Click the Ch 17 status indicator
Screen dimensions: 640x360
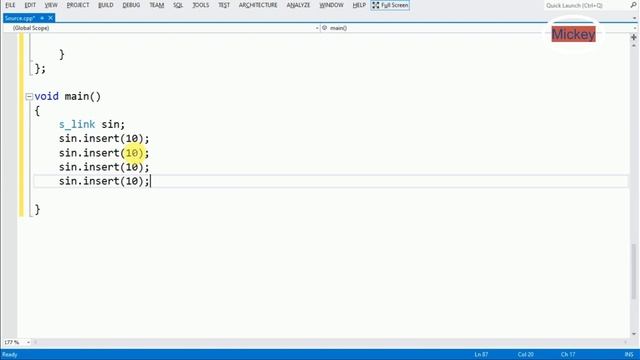(x=568, y=354)
